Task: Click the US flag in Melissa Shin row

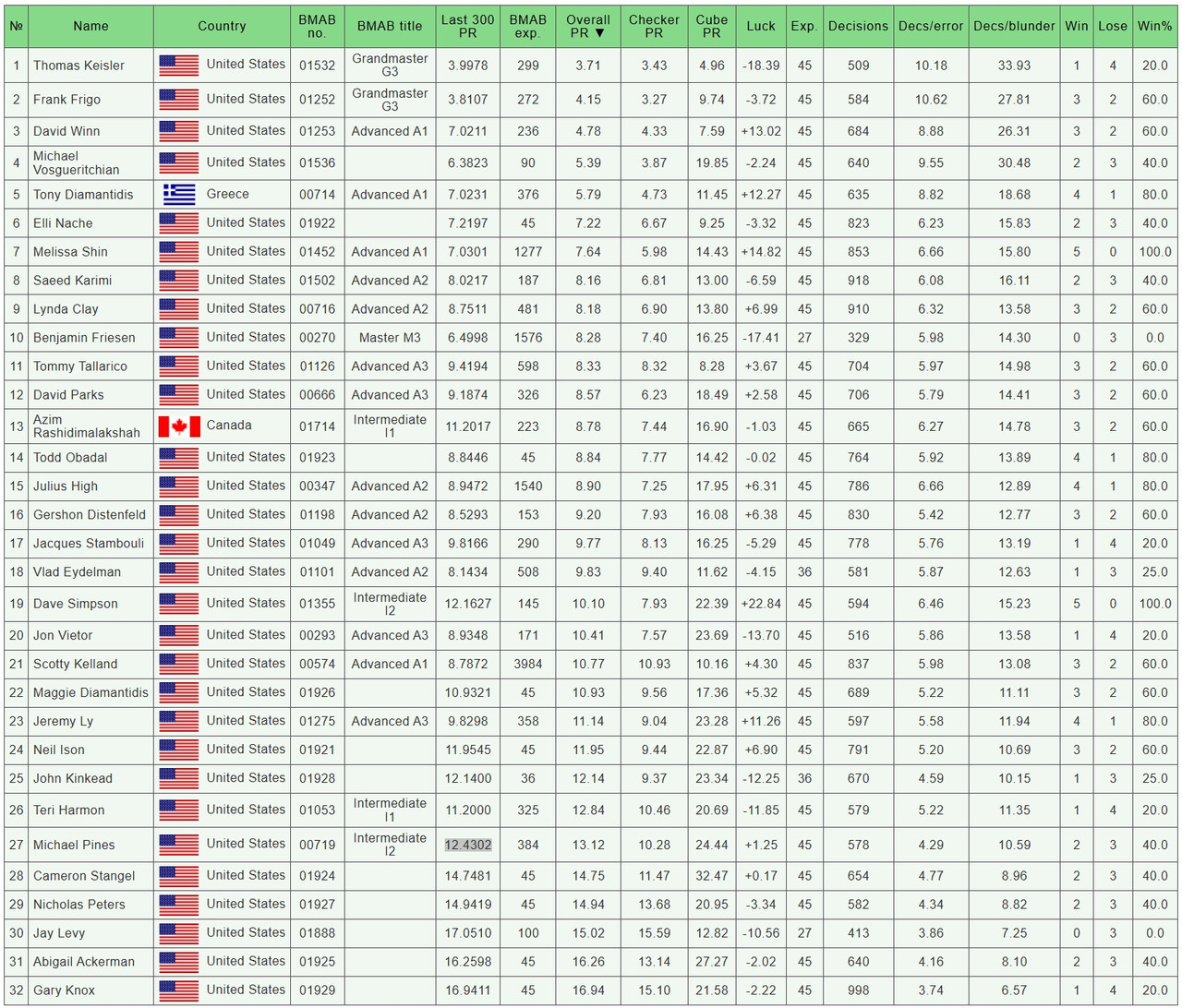Action: click(x=179, y=252)
